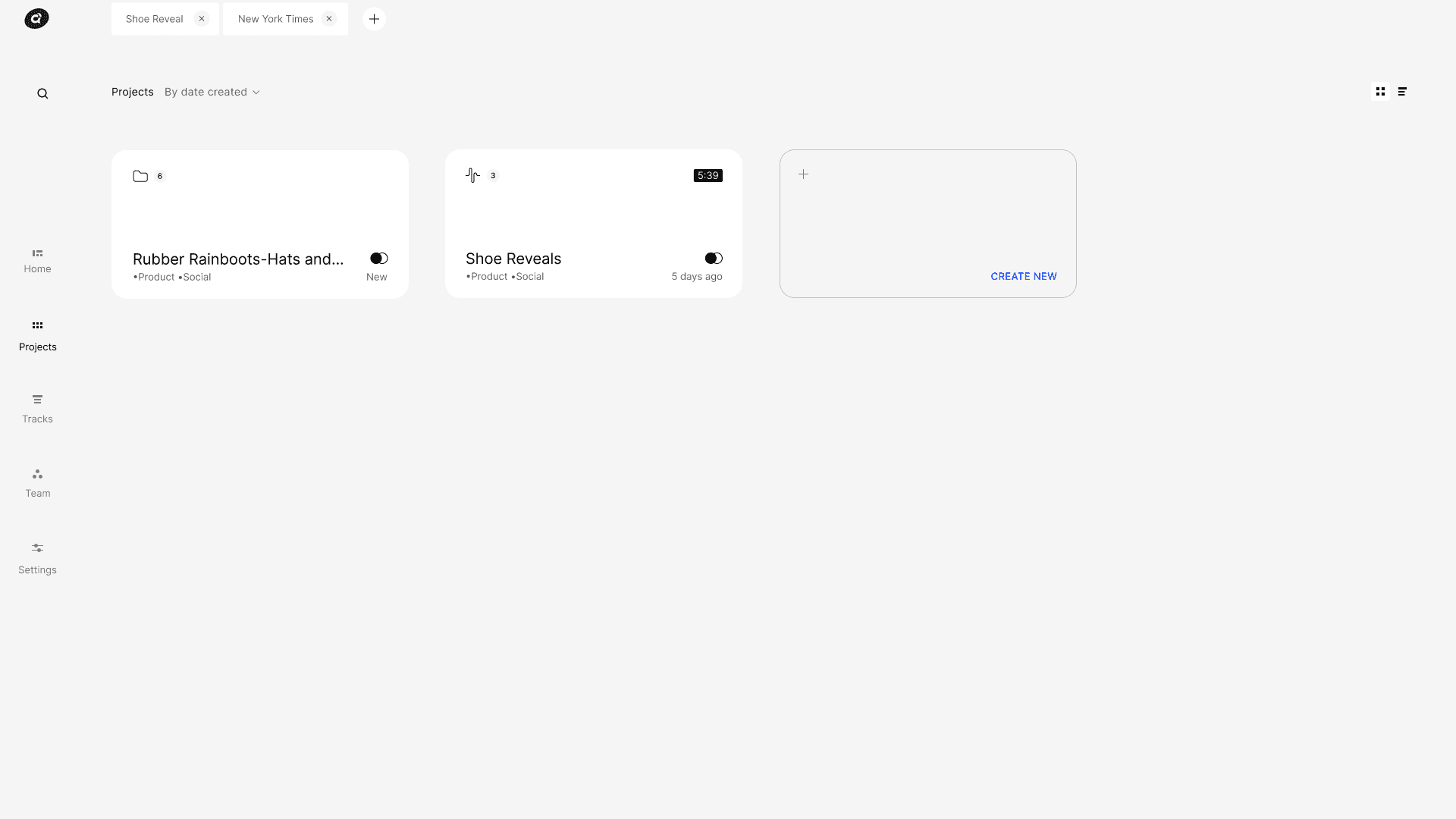Click the app logo icon
1456x819 pixels.
(36, 19)
